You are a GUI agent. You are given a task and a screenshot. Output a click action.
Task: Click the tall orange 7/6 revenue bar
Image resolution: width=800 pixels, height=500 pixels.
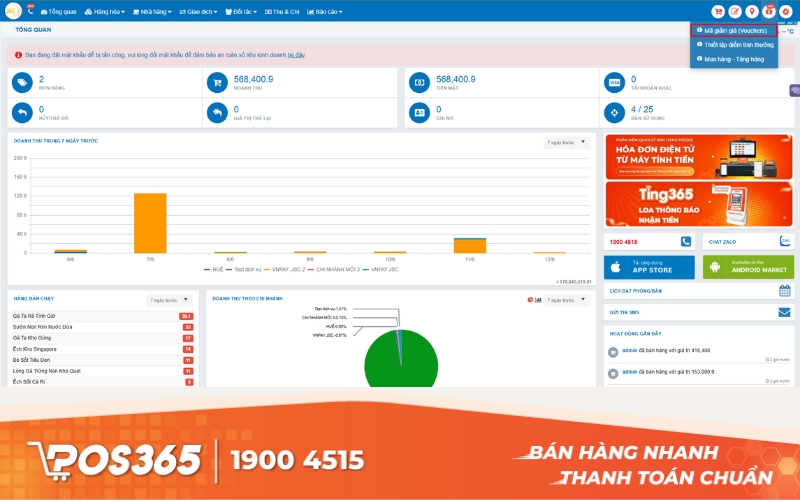pyautogui.click(x=150, y=223)
